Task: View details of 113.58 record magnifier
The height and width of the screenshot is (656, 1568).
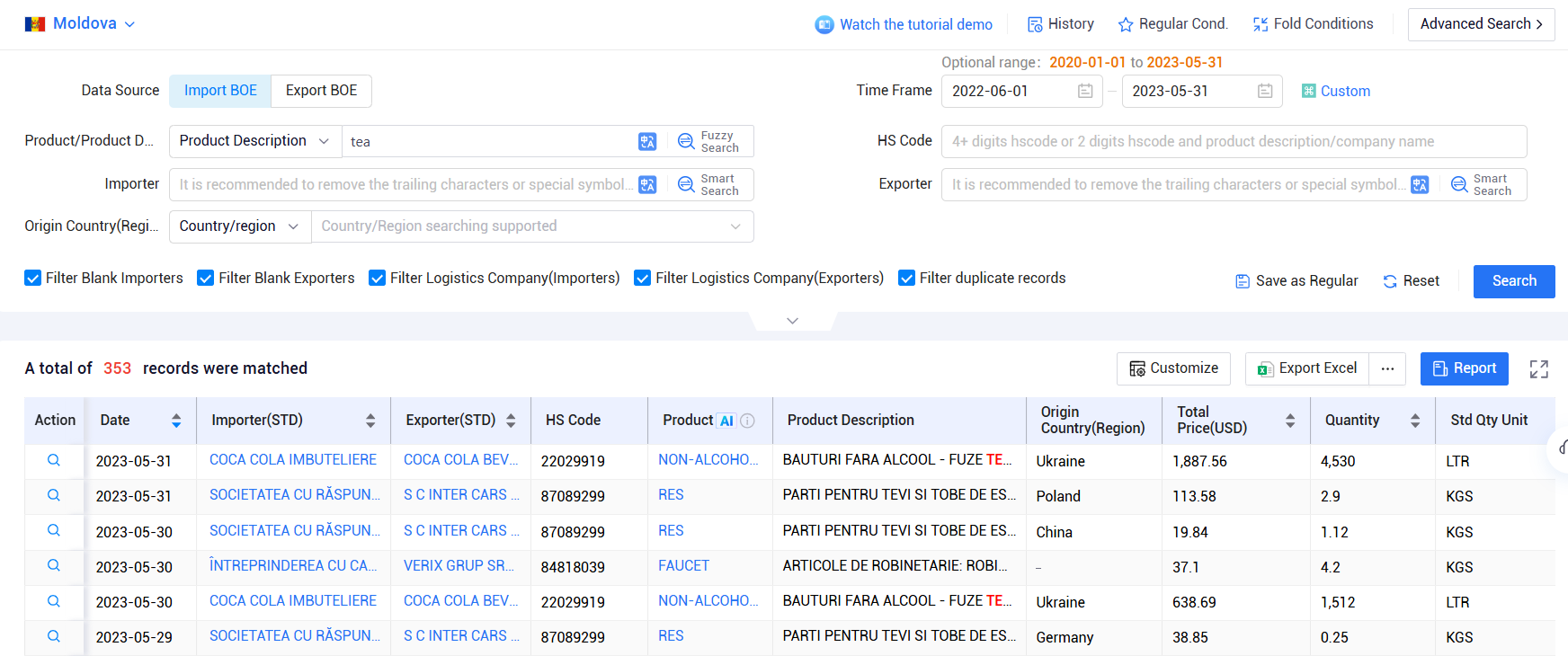Action: [x=54, y=495]
